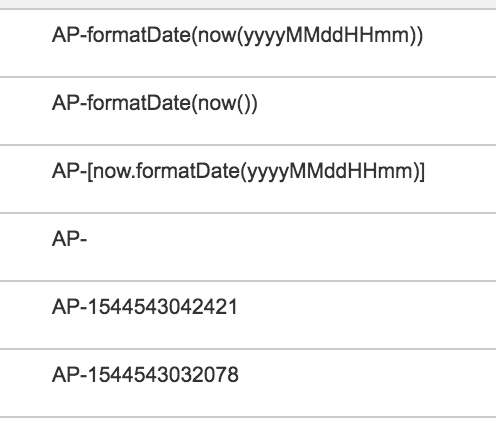
Task: Click the yyyyMMddHHmm pattern in the bracketed row
Action: (x=331, y=172)
